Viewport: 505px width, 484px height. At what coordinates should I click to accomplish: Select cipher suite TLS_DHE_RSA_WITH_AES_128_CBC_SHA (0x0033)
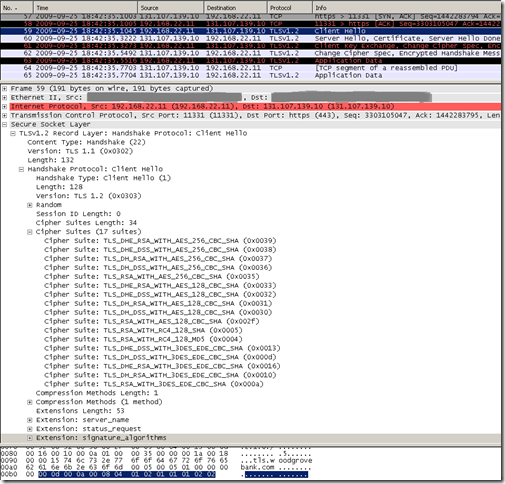[x=160, y=286]
